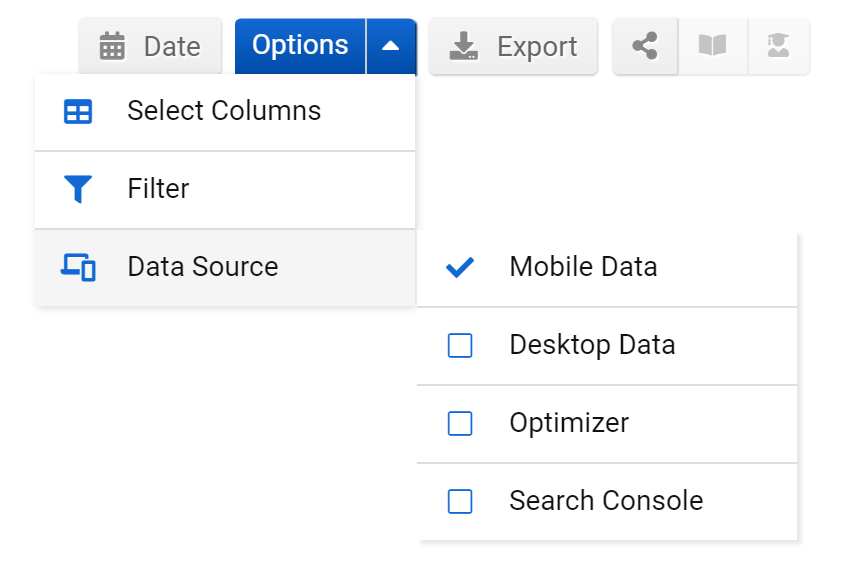Tick the Optimizer checkbox

pos(460,423)
